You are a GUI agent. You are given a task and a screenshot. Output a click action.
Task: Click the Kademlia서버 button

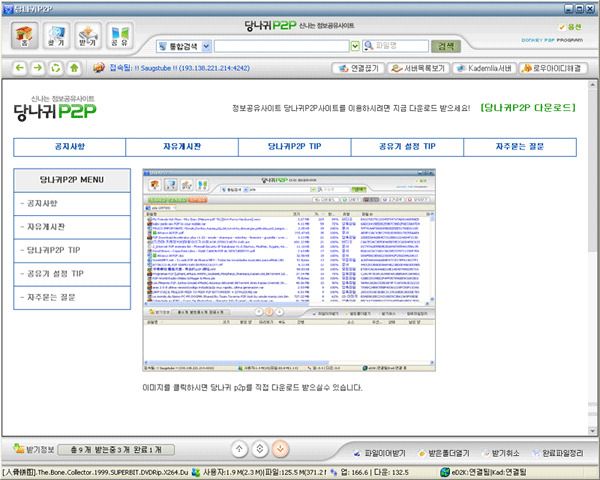(484, 68)
